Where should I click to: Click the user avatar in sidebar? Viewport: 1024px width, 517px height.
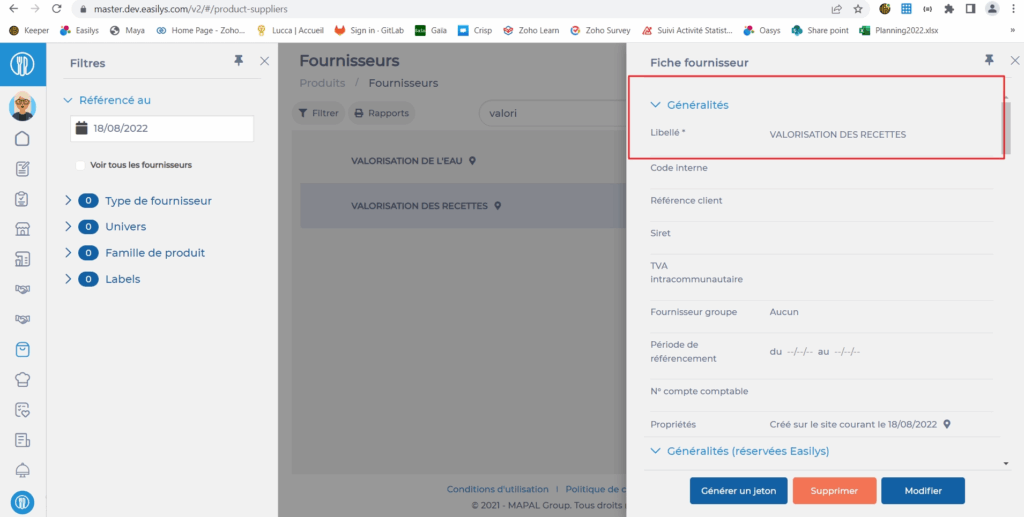22,104
